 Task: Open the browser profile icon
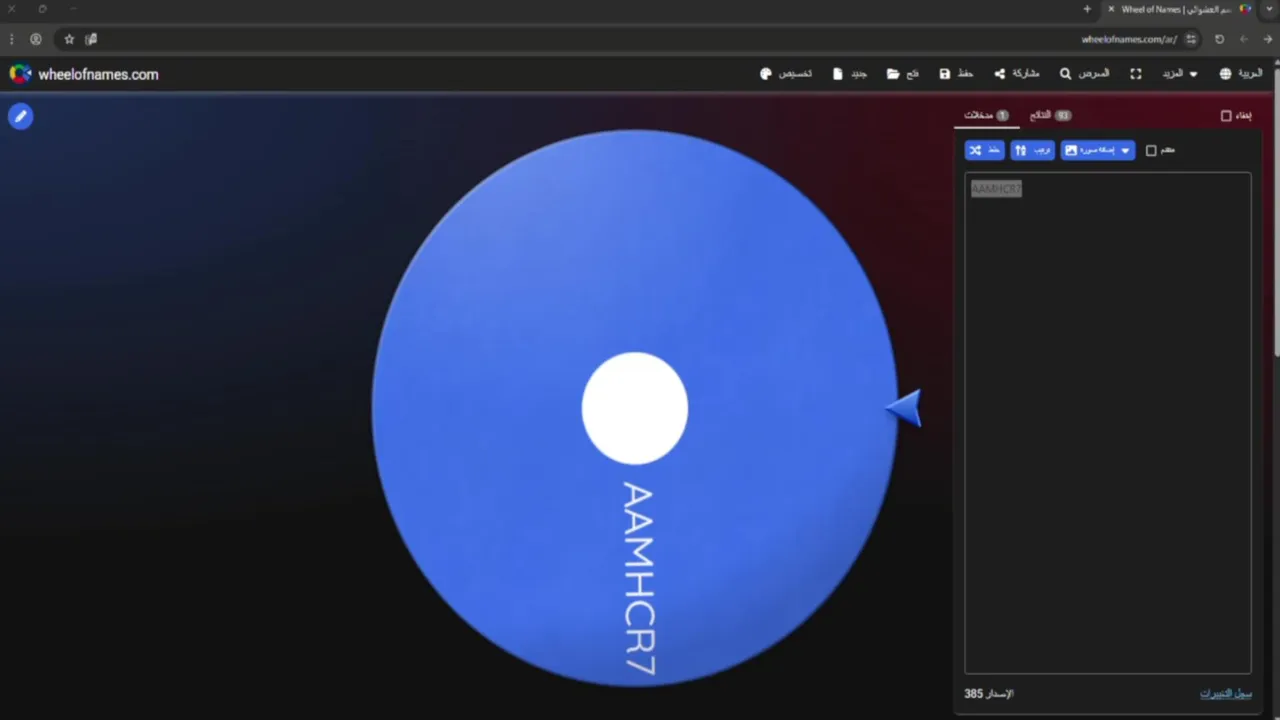[x=36, y=39]
